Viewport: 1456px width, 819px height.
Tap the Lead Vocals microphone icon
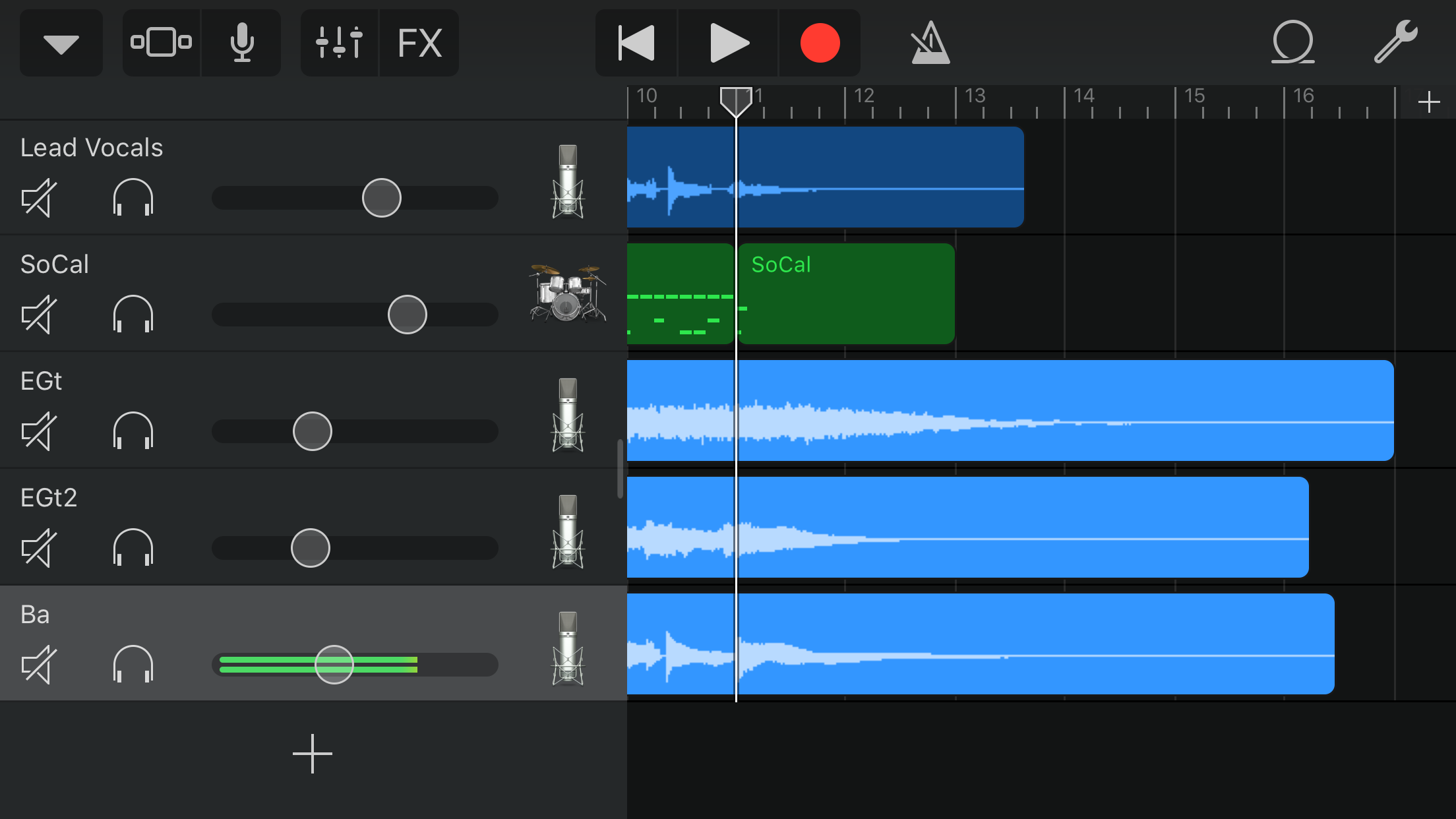(x=567, y=181)
